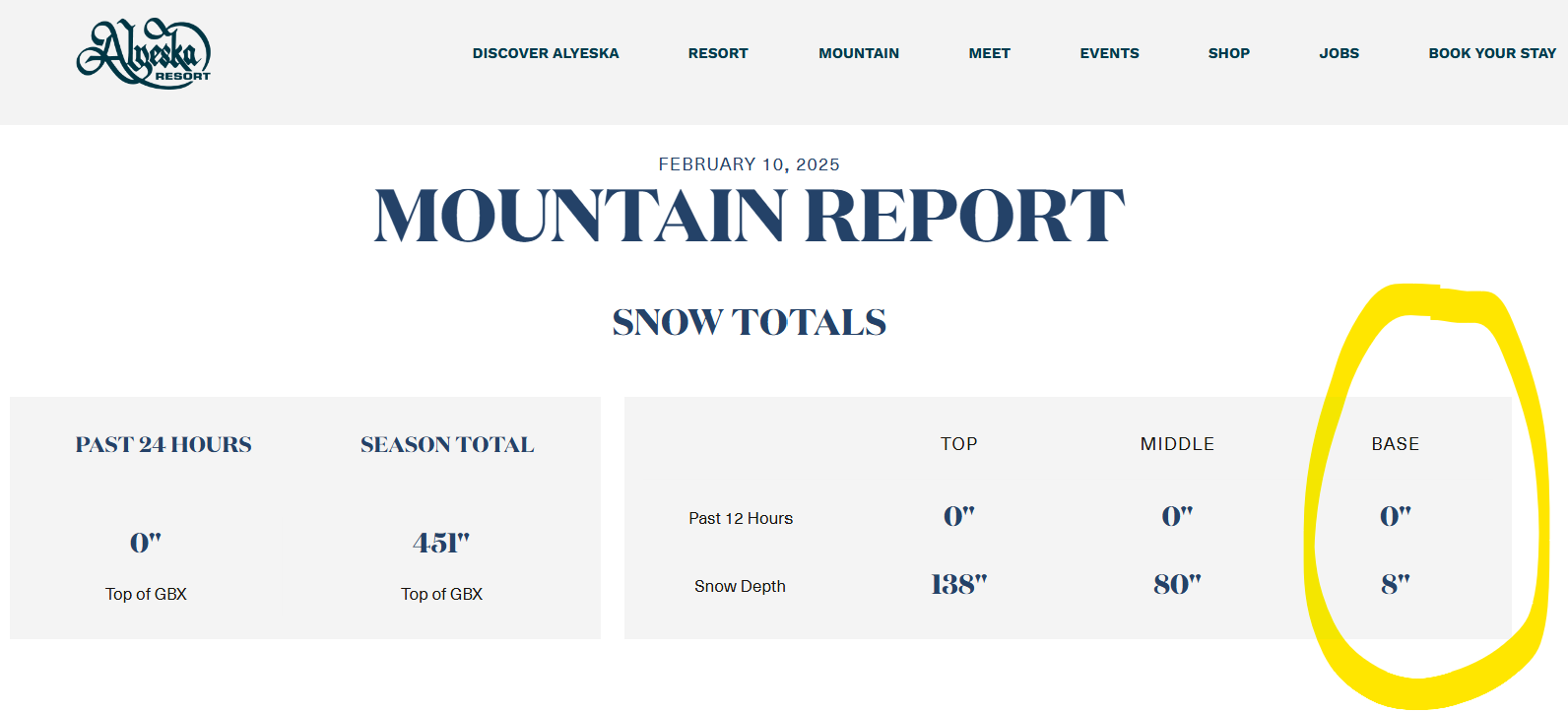The height and width of the screenshot is (713, 1568).
Task: Click the Middle column header
Action: tap(1177, 444)
